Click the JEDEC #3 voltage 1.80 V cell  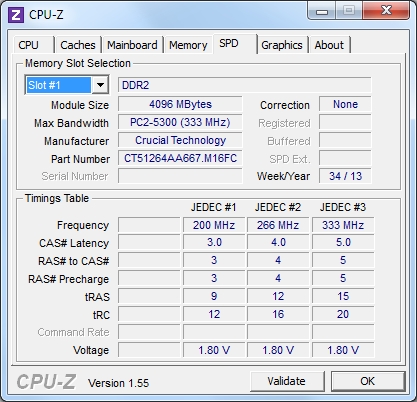pyautogui.click(x=343, y=350)
